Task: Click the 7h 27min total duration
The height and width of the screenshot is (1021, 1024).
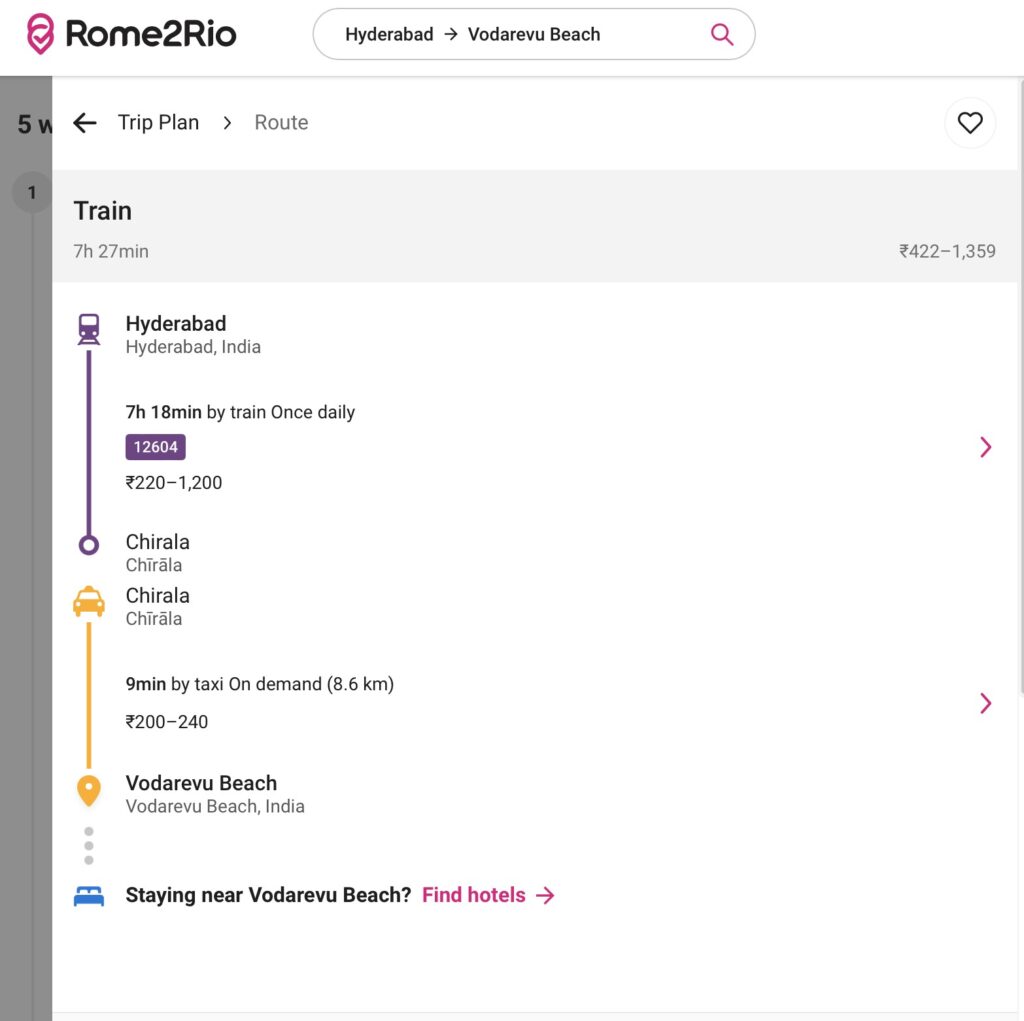Action: point(111,251)
